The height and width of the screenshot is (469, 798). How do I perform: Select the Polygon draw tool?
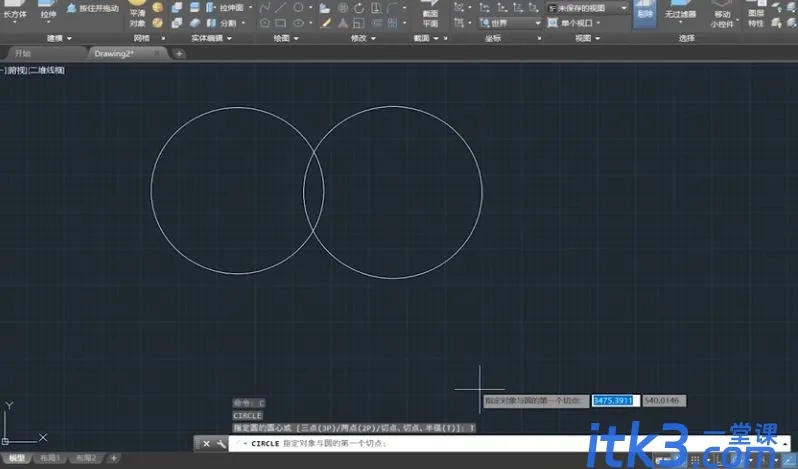pos(265,23)
